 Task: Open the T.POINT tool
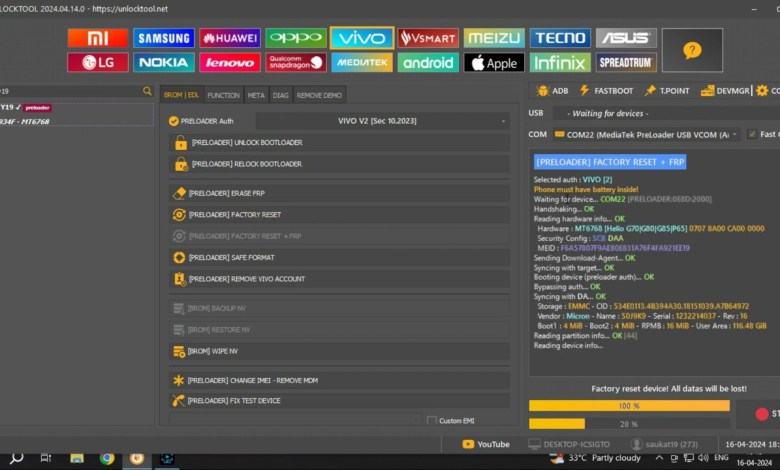667,91
